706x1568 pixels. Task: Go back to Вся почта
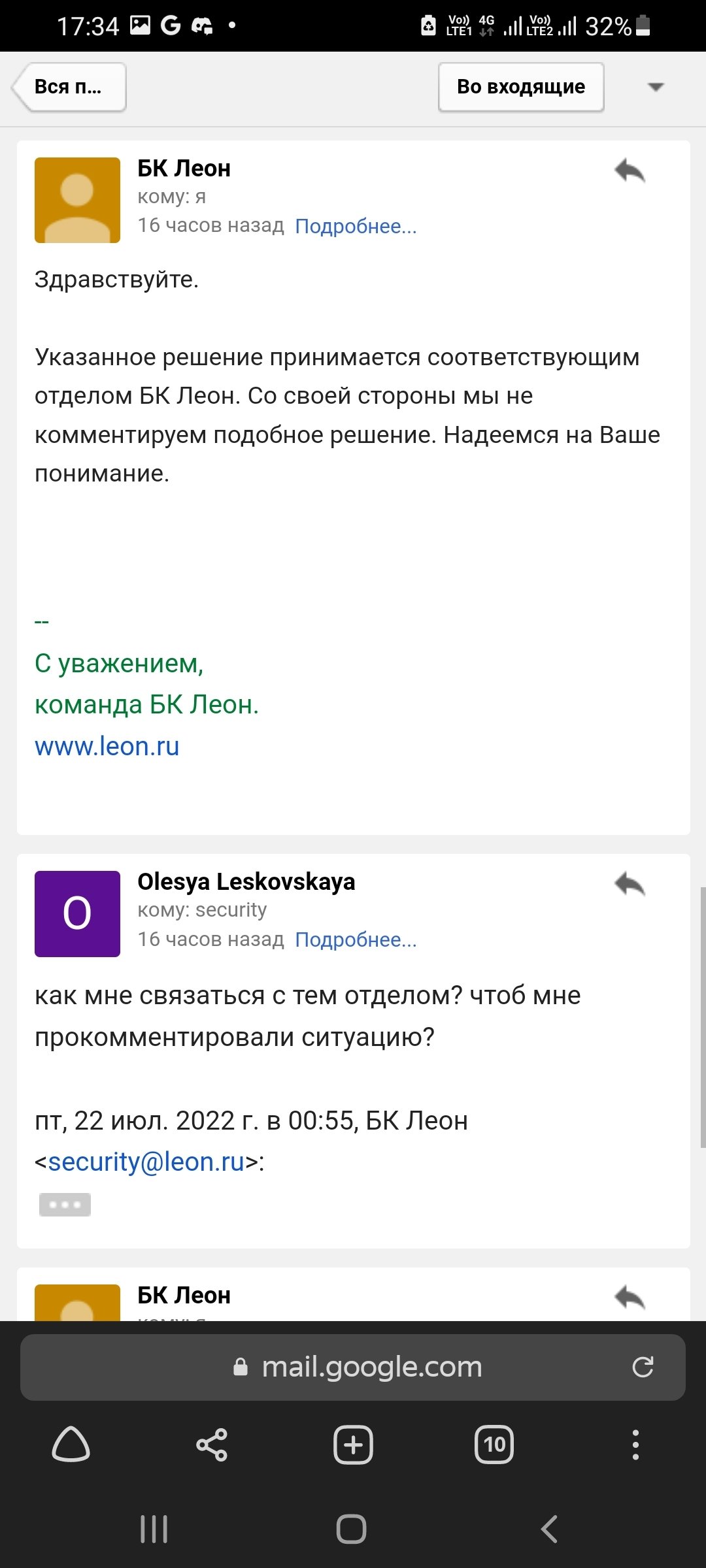point(69,87)
